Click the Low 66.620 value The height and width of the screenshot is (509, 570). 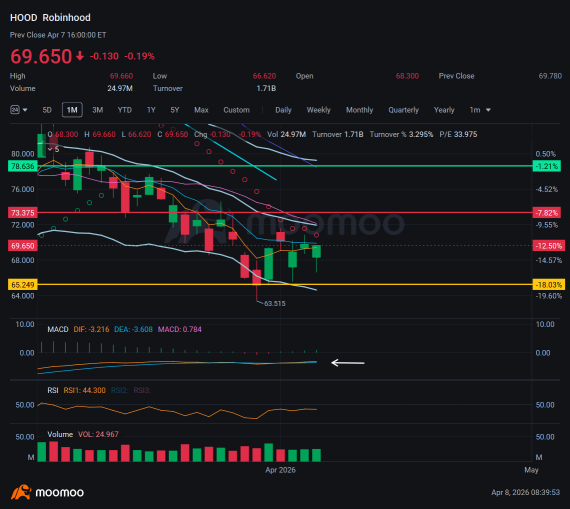tap(264, 76)
